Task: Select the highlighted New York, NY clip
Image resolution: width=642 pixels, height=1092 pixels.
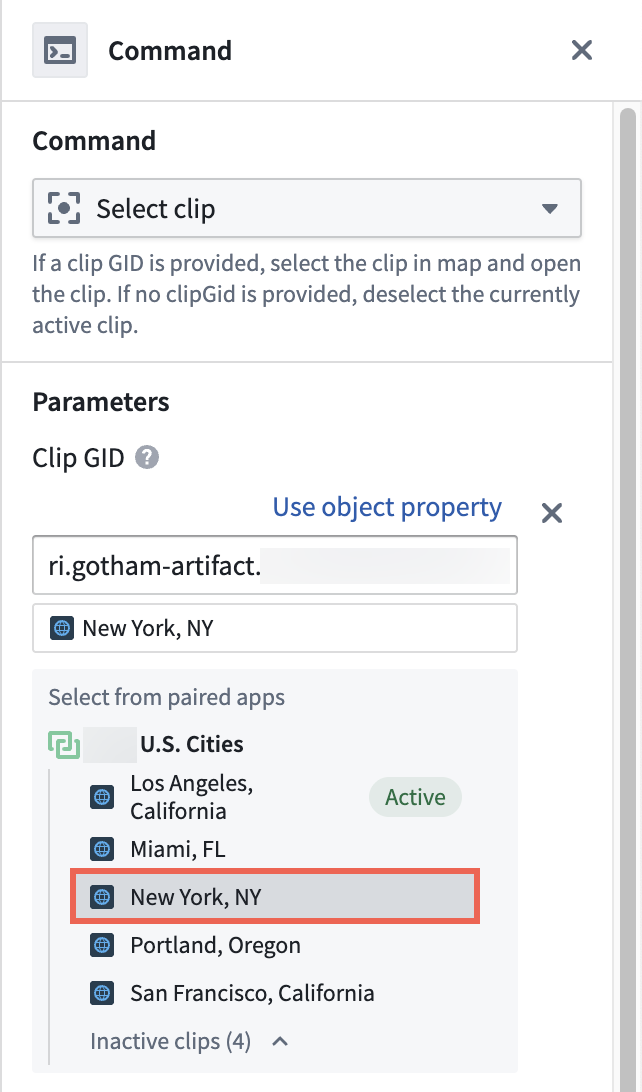Action: [x=200, y=897]
